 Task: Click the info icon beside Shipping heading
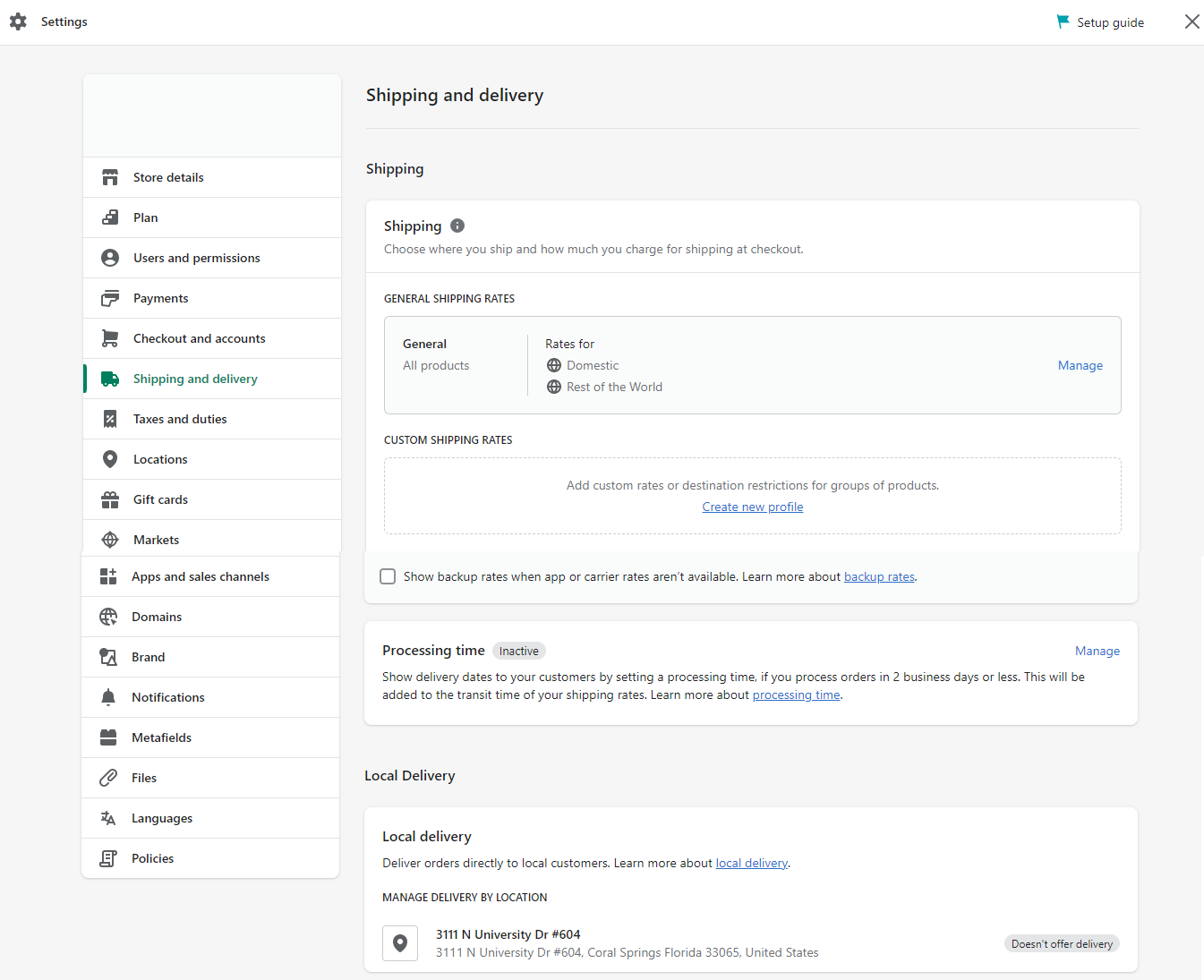[x=457, y=226]
